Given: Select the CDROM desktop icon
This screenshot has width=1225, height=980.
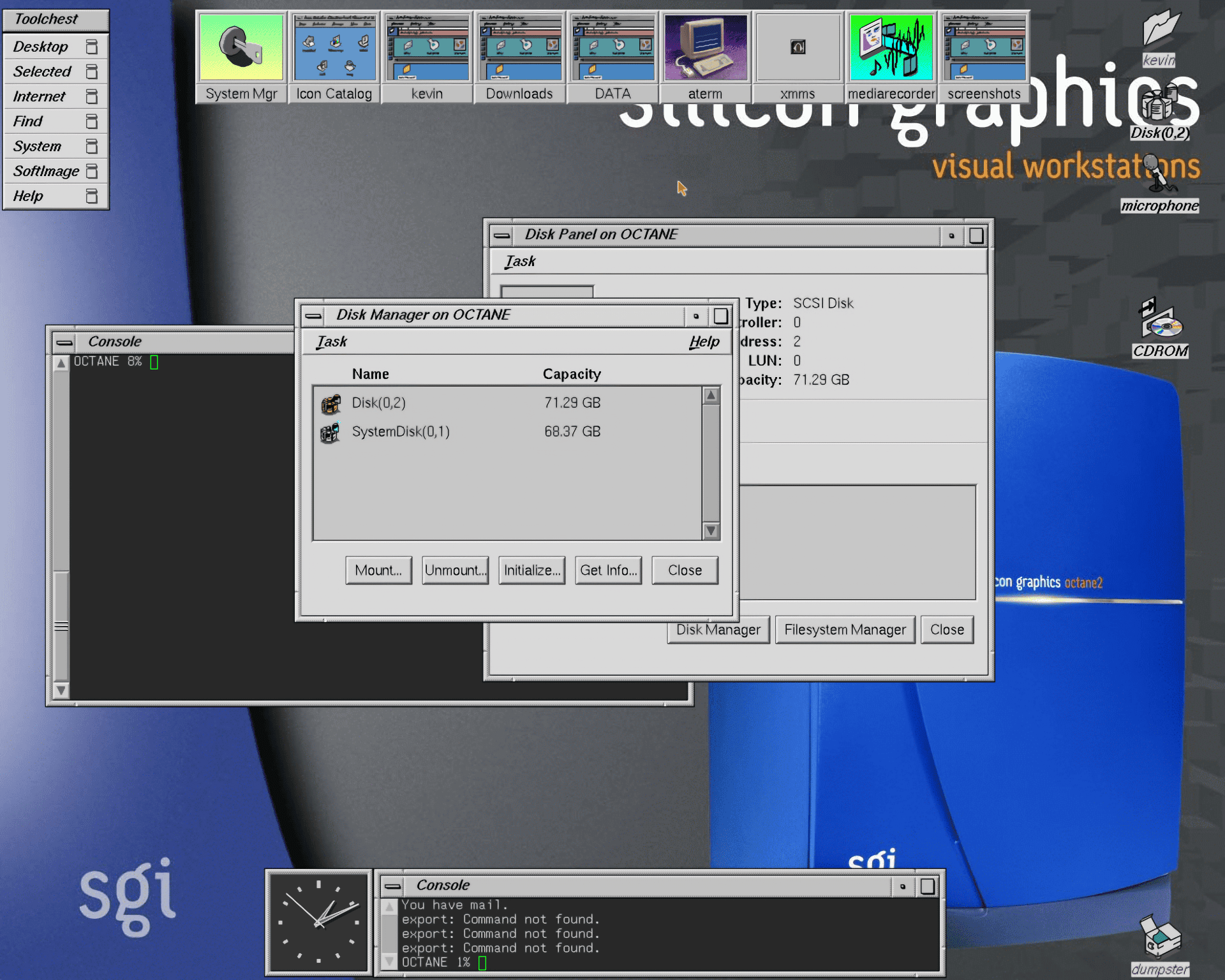Looking at the screenshot, I should (1160, 329).
